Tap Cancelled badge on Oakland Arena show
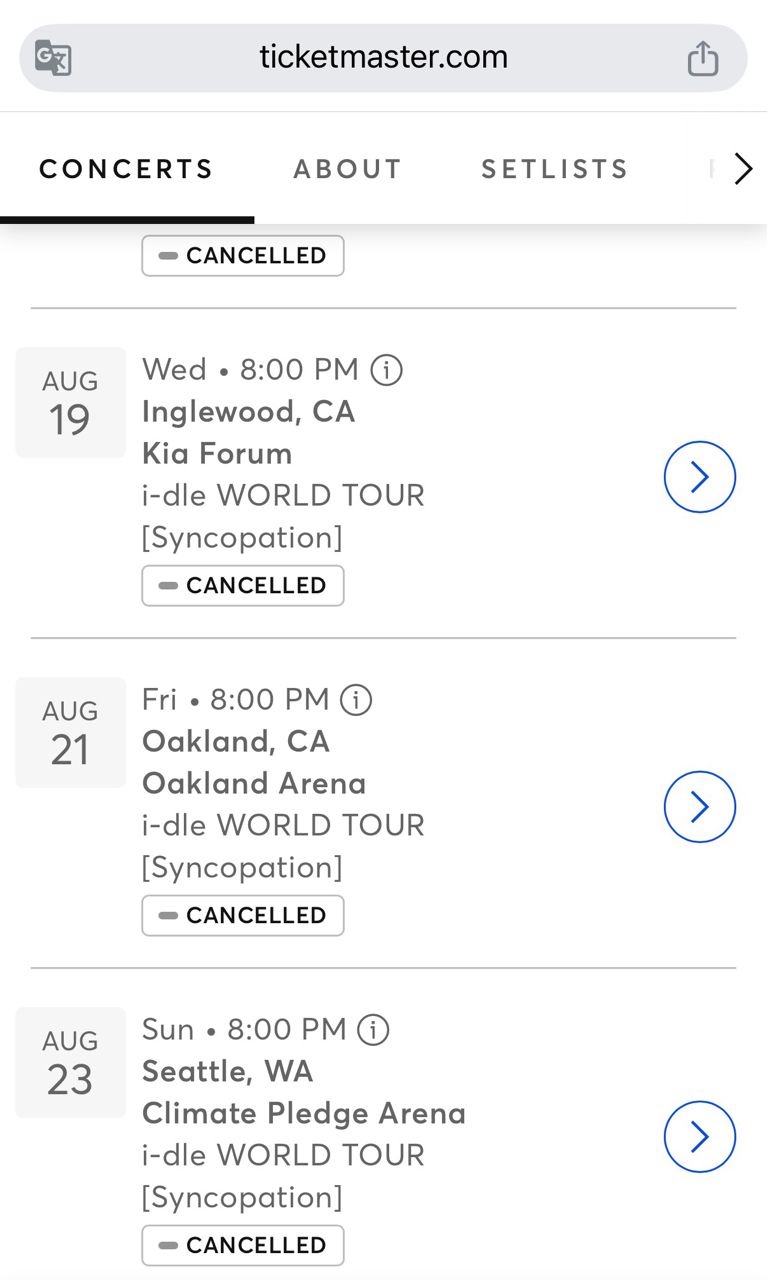Viewport: 767px width, 1280px height. pos(243,916)
